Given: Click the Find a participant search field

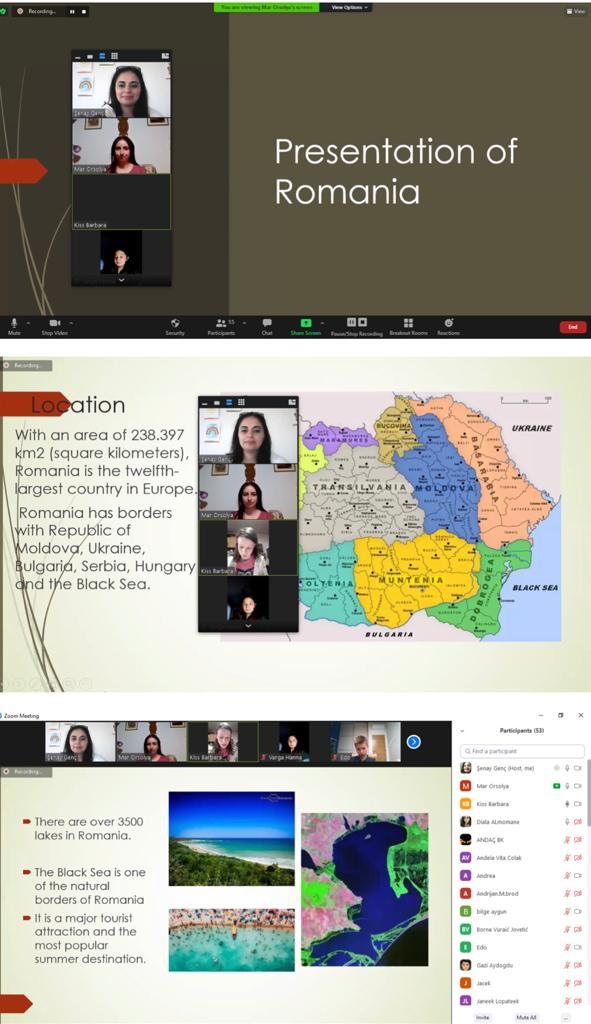Looking at the screenshot, I should 522,751.
